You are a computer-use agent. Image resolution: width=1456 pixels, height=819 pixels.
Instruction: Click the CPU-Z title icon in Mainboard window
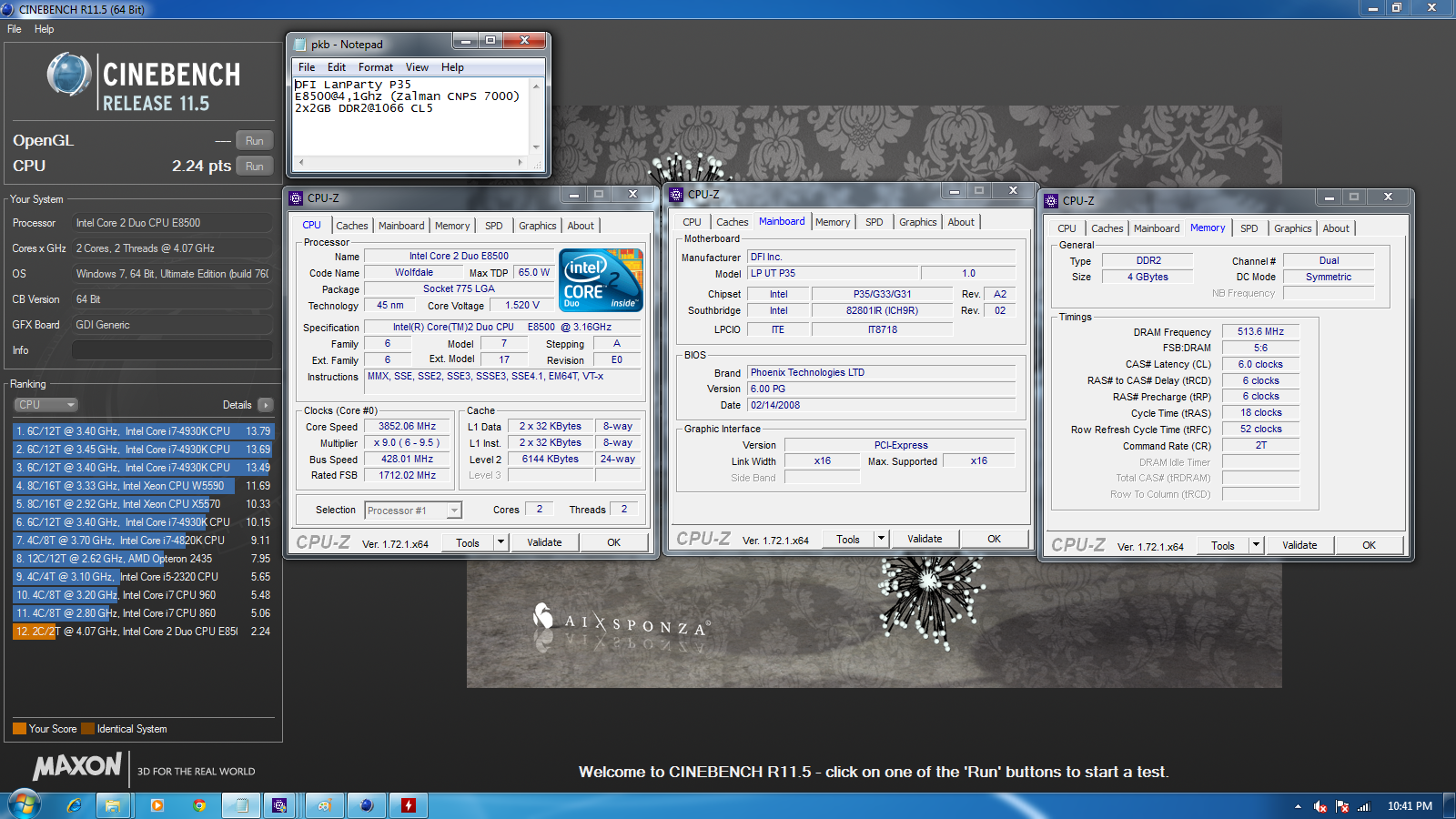tap(676, 194)
